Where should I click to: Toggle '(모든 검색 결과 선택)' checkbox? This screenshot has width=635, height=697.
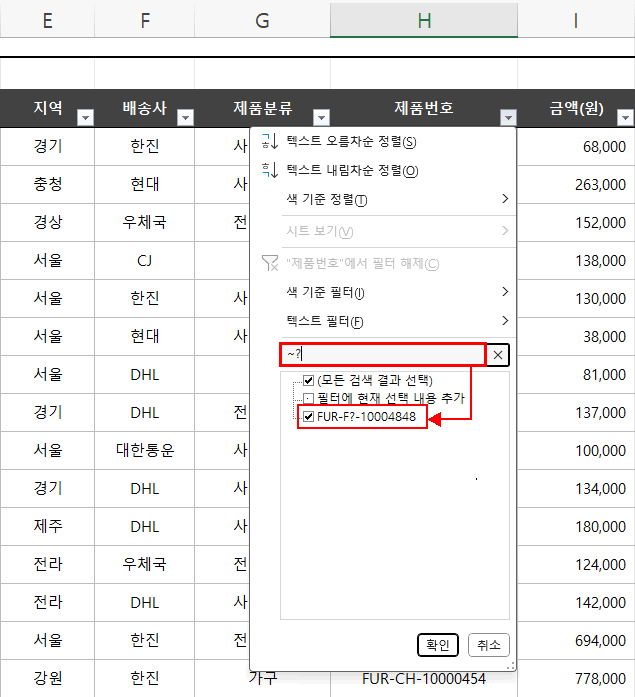(308, 380)
